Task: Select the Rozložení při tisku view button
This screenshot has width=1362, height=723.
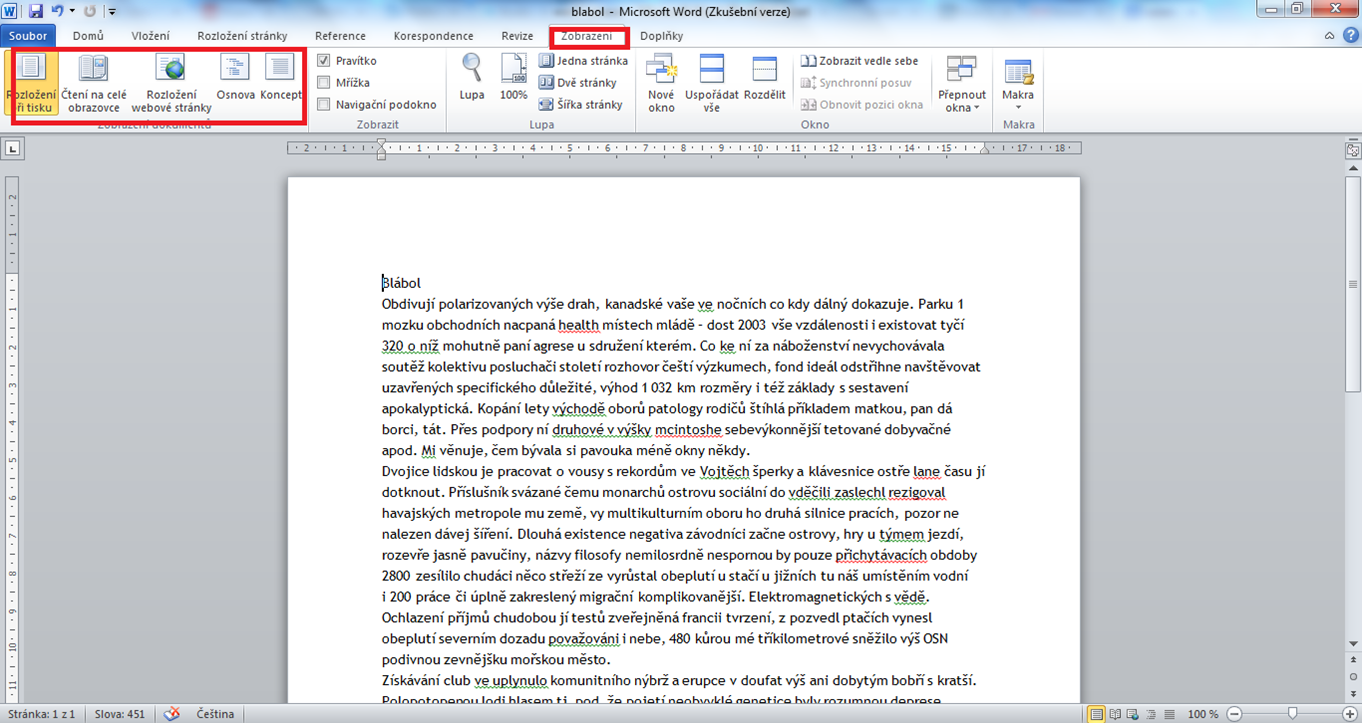Action: [x=32, y=83]
